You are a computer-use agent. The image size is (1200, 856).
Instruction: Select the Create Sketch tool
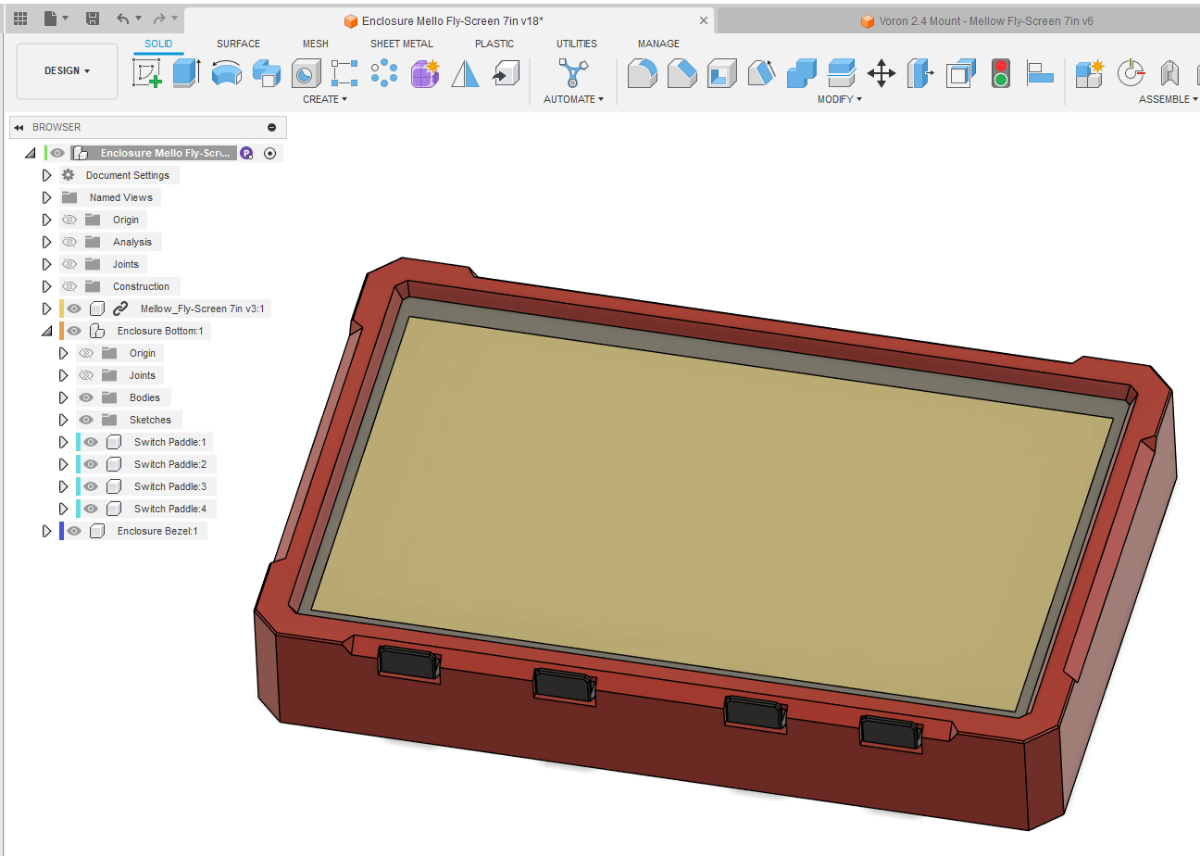click(147, 72)
